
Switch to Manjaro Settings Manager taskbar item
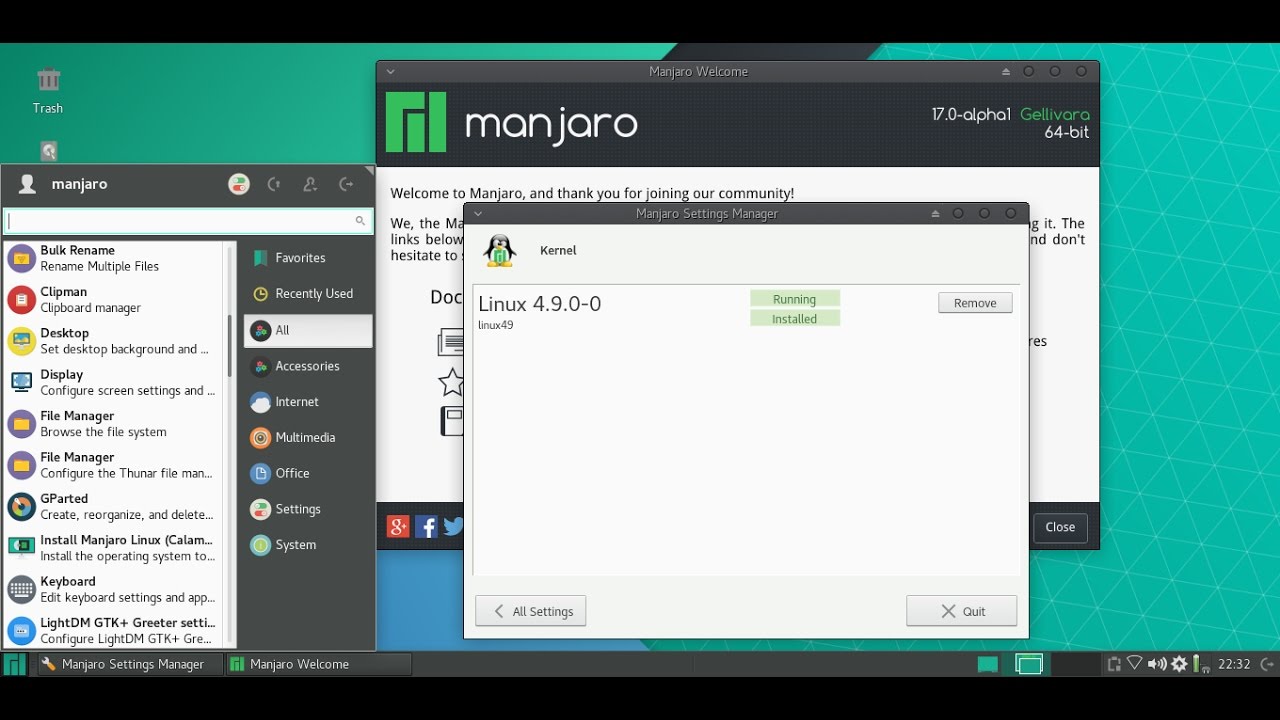(x=129, y=664)
